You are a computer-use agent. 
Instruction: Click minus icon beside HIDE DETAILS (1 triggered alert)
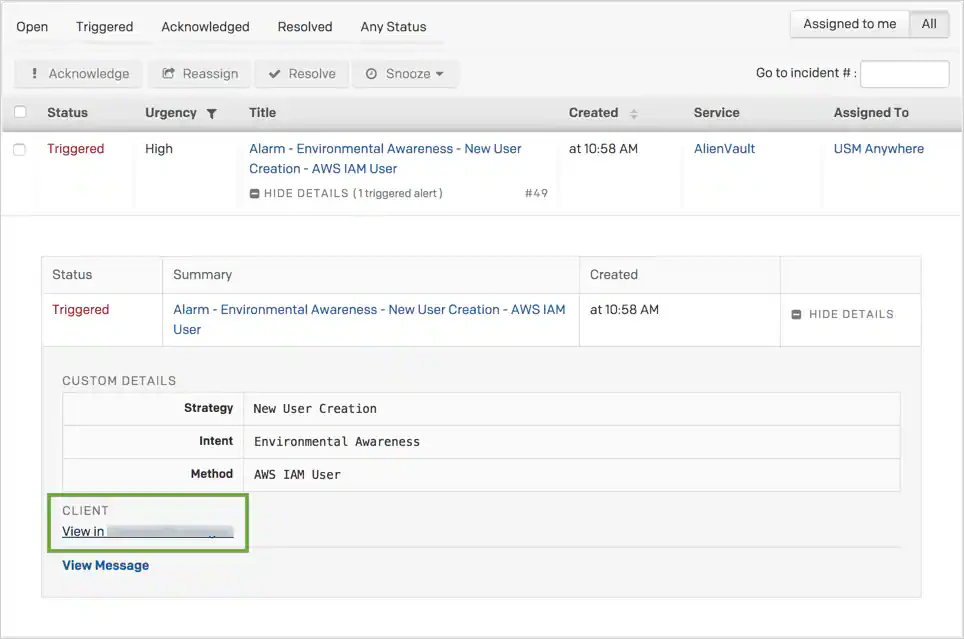coord(255,193)
